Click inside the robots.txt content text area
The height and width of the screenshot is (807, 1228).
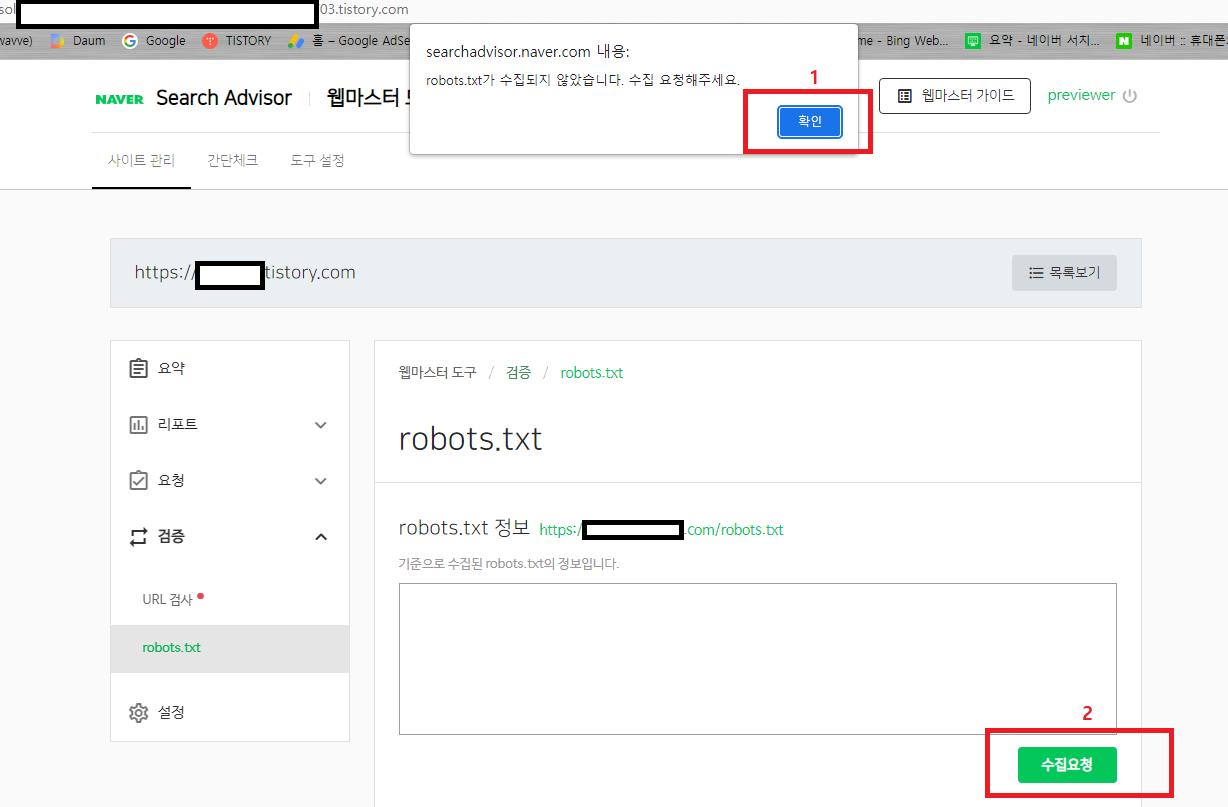tap(757, 659)
